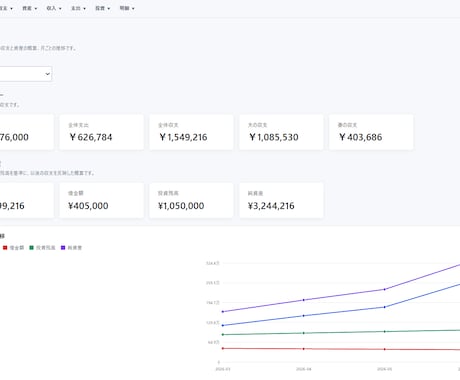Viewport: 460px width, 380px height.
Task: Click the purple line point at 2026-04
Action: click(x=303, y=300)
